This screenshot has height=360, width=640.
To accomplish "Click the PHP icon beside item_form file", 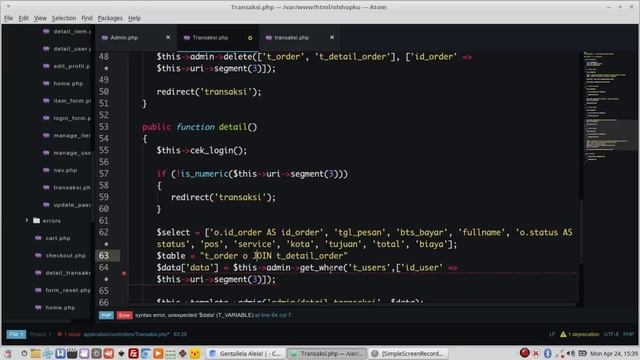I will [46, 101].
